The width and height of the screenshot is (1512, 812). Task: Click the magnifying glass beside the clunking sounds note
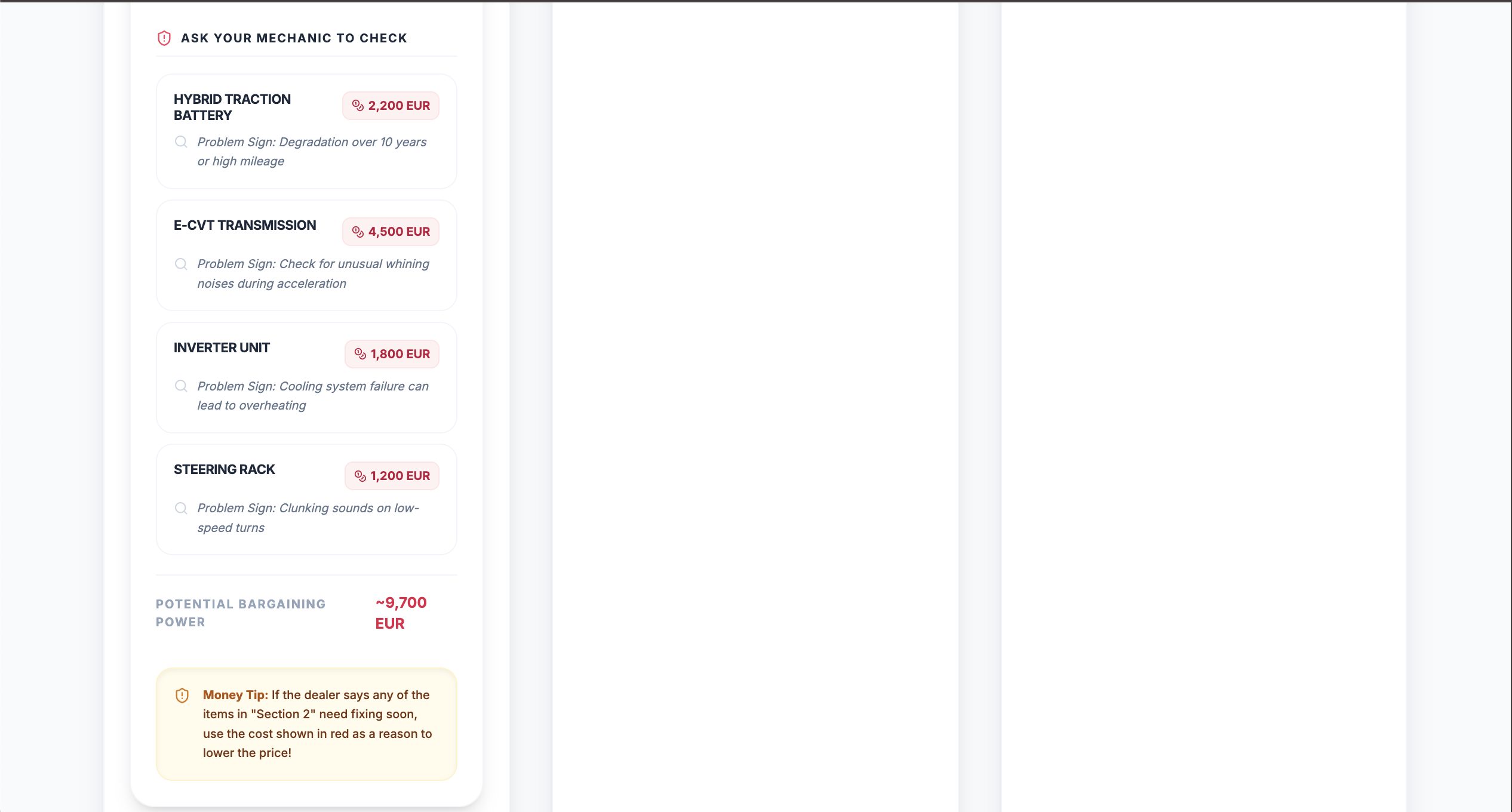point(181,508)
